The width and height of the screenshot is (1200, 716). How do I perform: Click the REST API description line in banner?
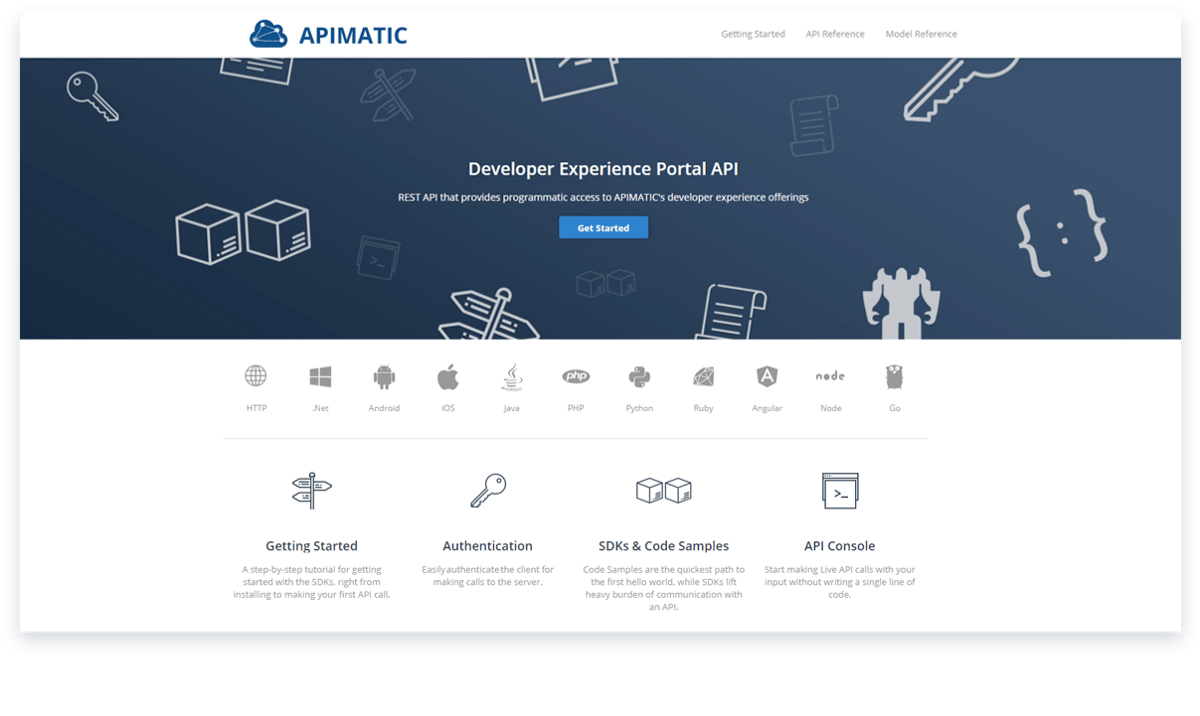click(x=603, y=197)
